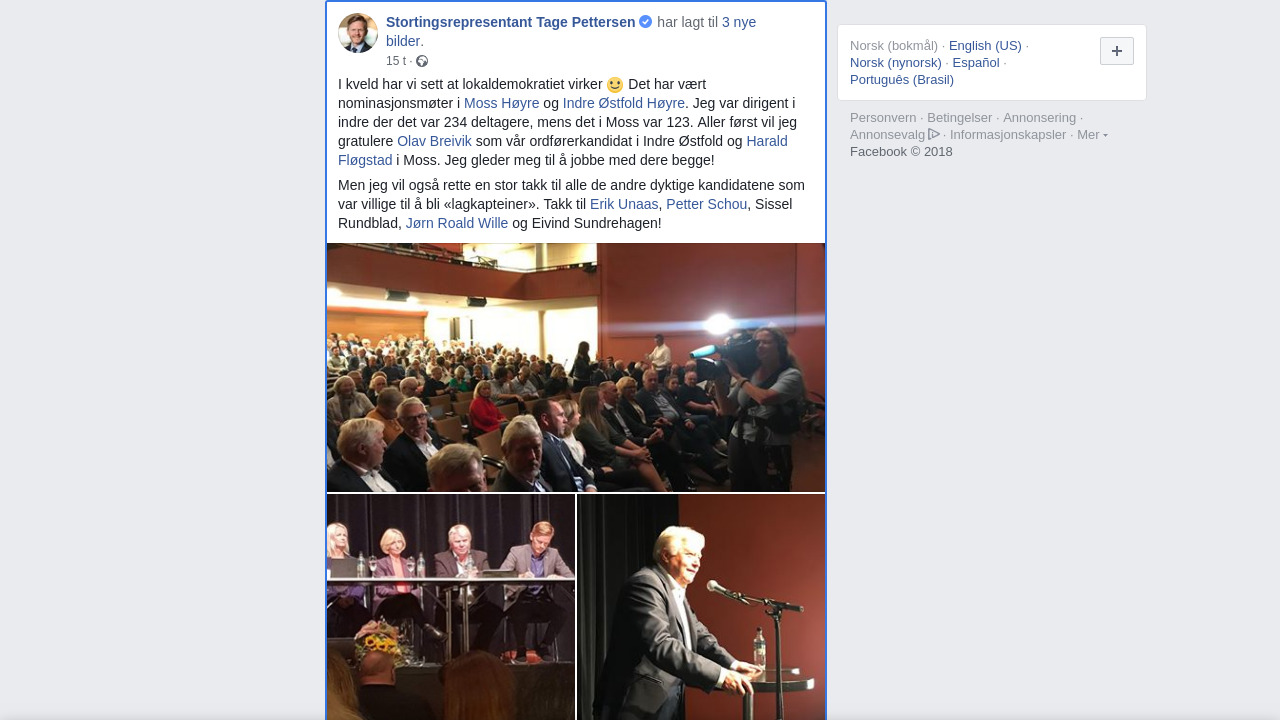The image size is (1280, 720).
Task: Click the smiley emoji in post
Action: click(x=615, y=85)
